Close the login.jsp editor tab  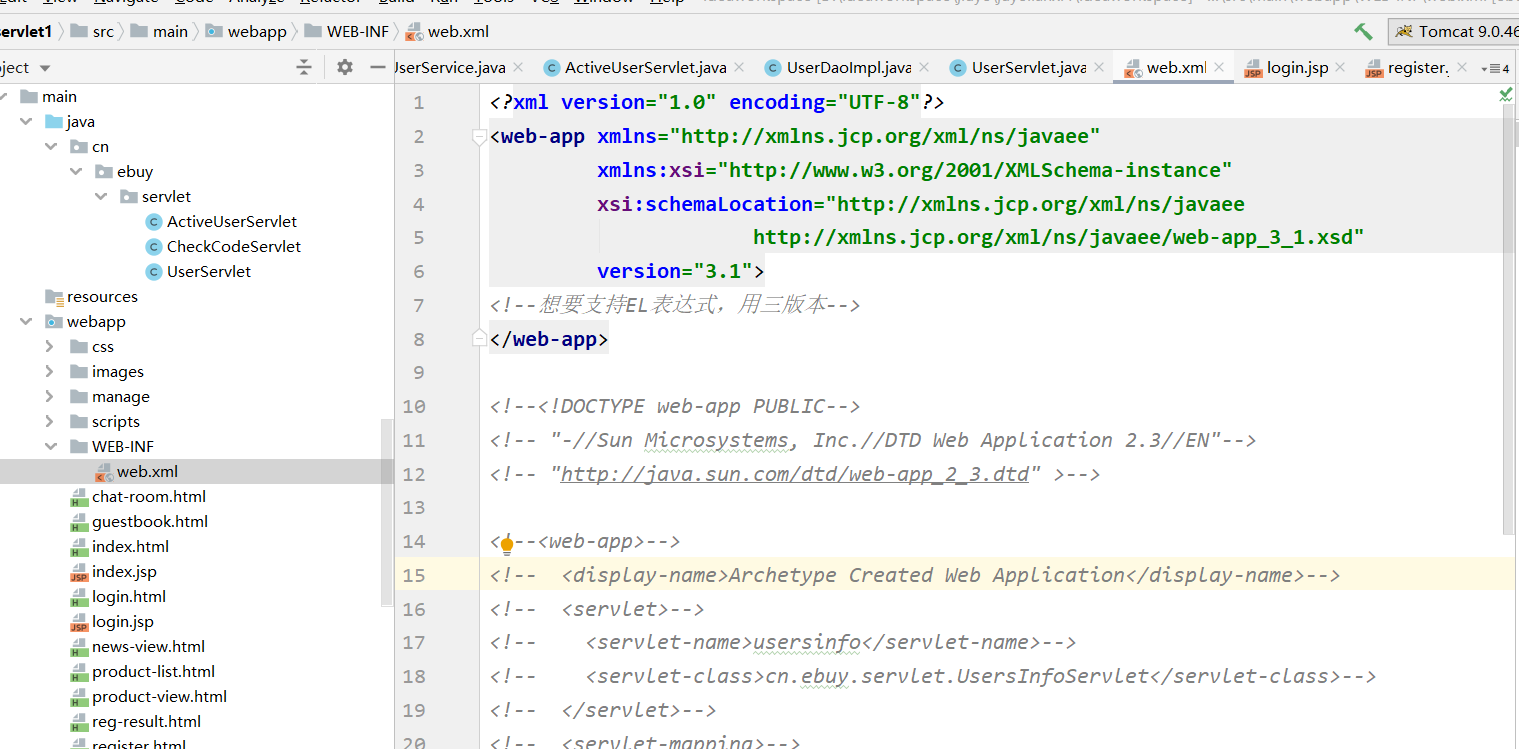[x=1342, y=67]
